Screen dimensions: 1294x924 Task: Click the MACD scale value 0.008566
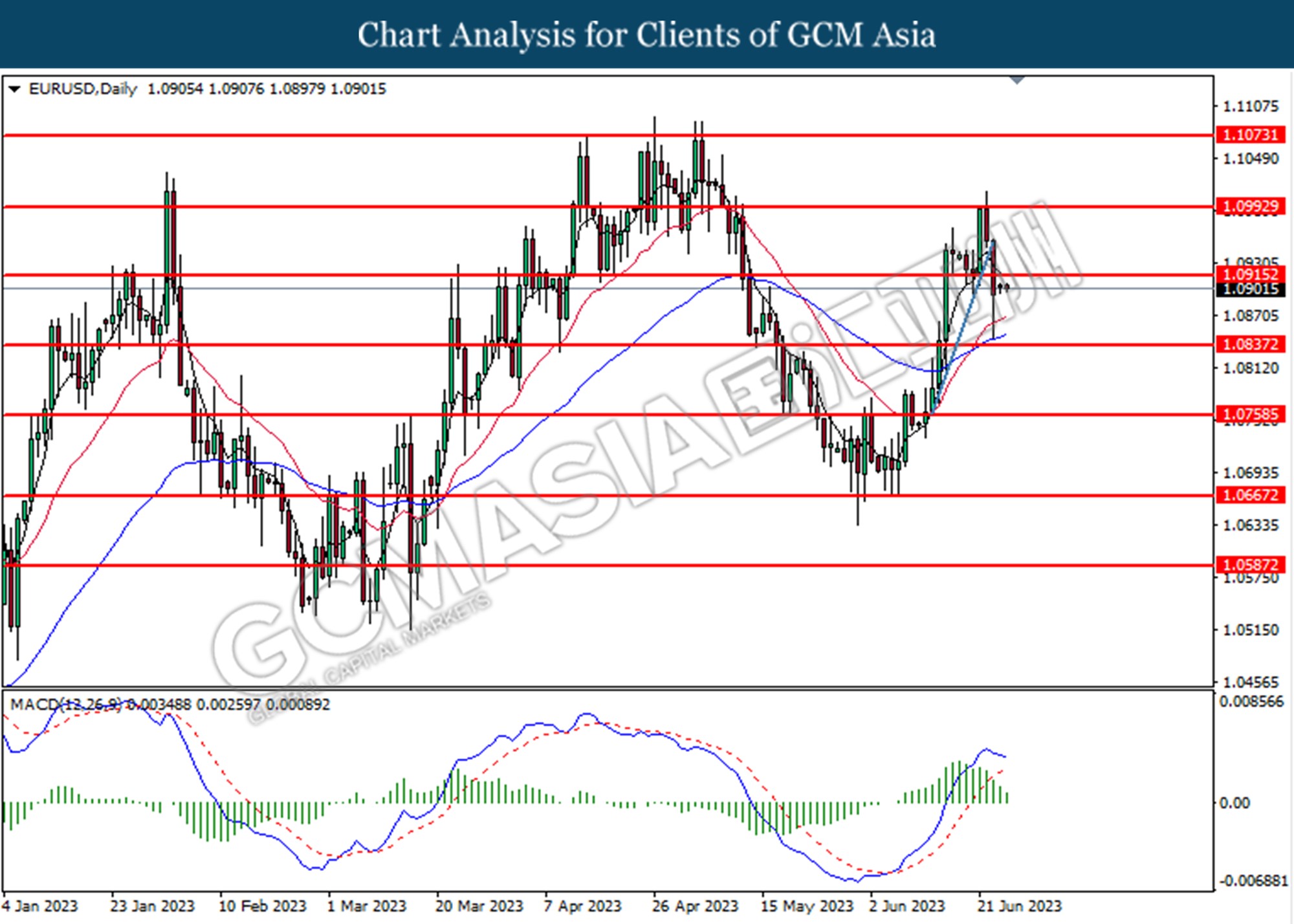pyautogui.click(x=1251, y=702)
